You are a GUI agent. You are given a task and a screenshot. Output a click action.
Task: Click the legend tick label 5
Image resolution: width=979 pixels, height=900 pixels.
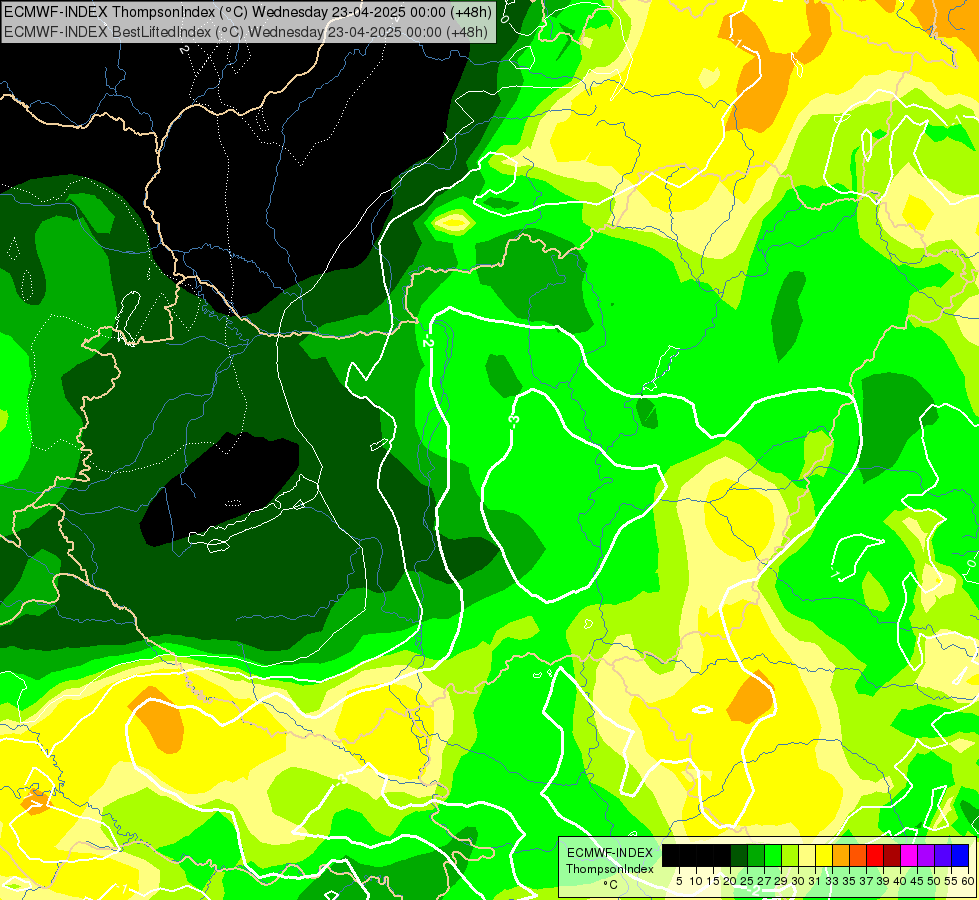pos(679,881)
